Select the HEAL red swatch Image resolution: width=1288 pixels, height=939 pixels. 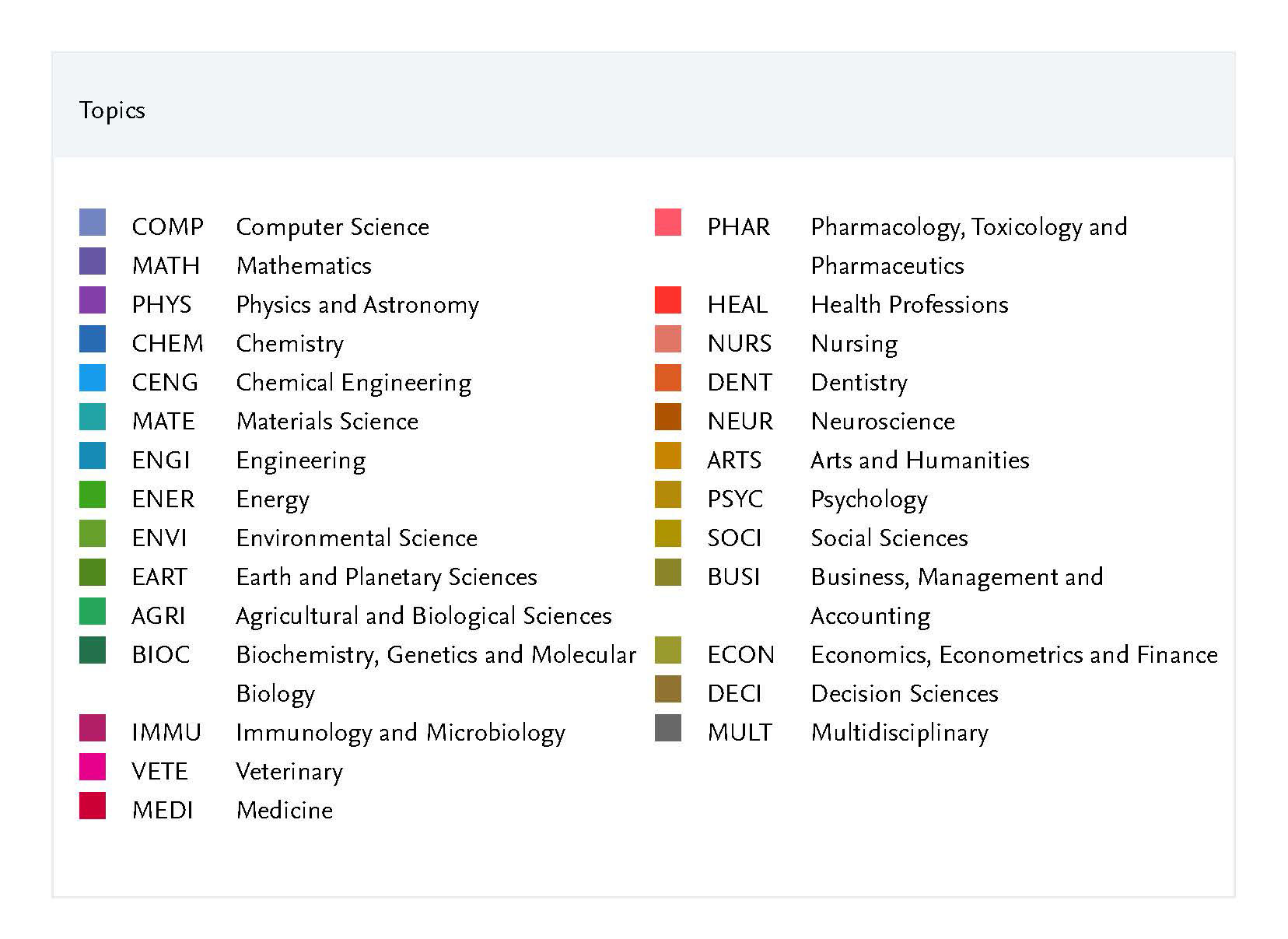[668, 300]
